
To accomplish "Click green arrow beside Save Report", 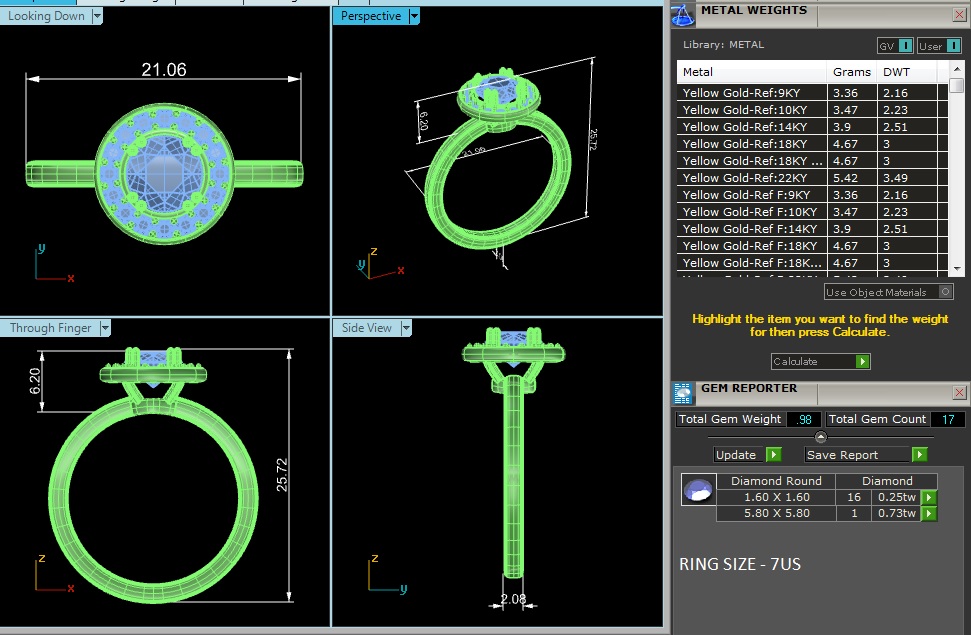I will [x=919, y=455].
